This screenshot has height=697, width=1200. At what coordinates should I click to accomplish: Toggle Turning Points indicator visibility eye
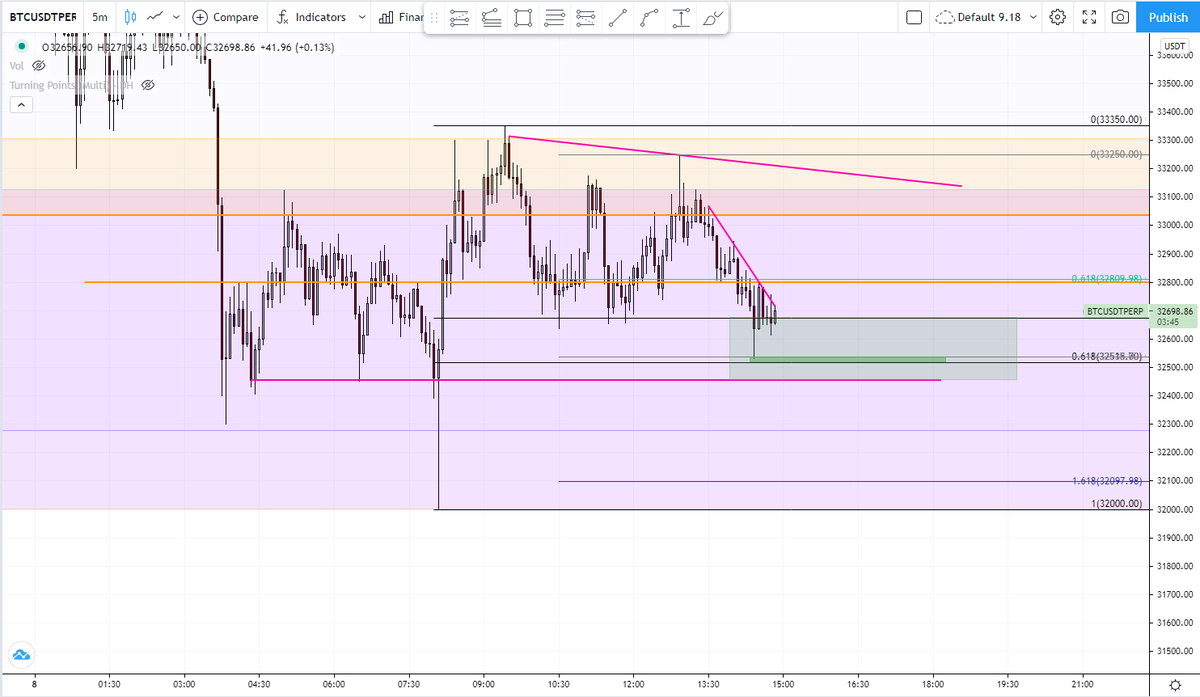click(x=148, y=85)
